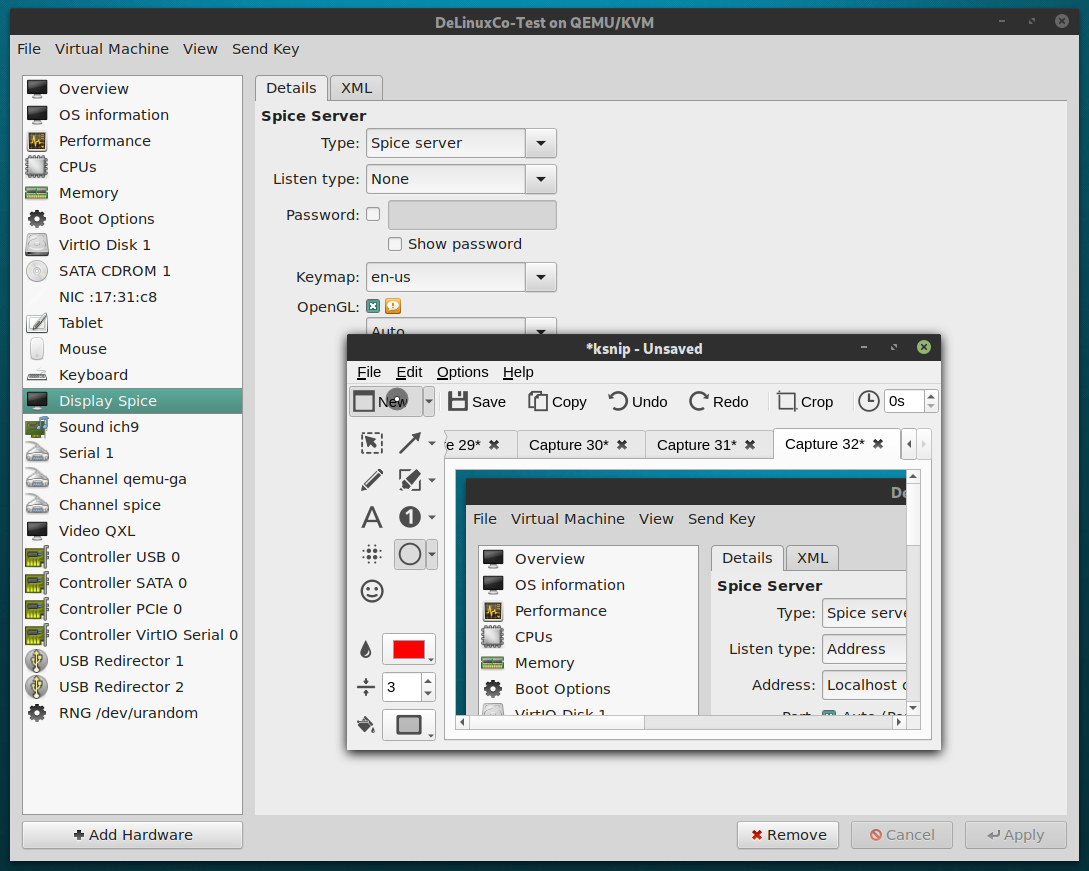Open Send Key menu in main window
The image size is (1089, 871).
pos(265,49)
